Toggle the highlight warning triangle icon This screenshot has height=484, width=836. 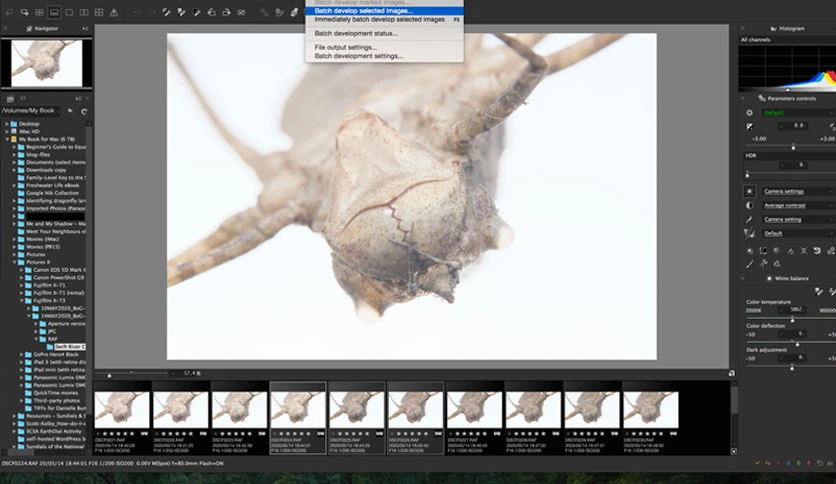coord(114,12)
